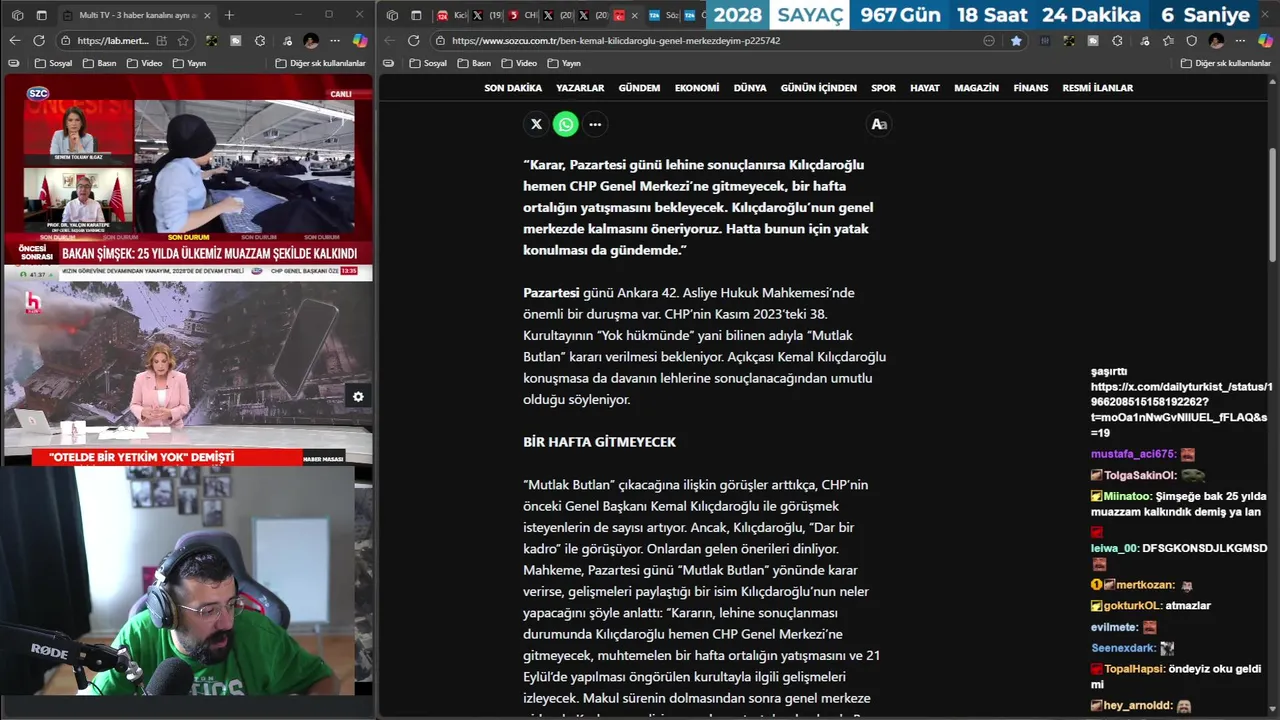The image size is (1280, 720).
Task: Expand Diğer sık kullanılanlar in Sözcü window
Action: [1225, 63]
